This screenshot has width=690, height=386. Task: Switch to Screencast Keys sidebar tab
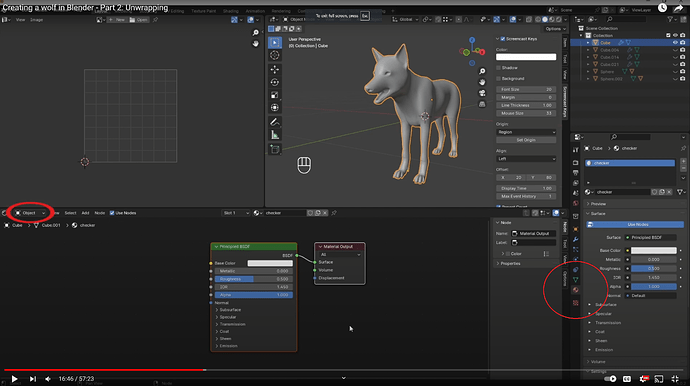click(x=565, y=102)
